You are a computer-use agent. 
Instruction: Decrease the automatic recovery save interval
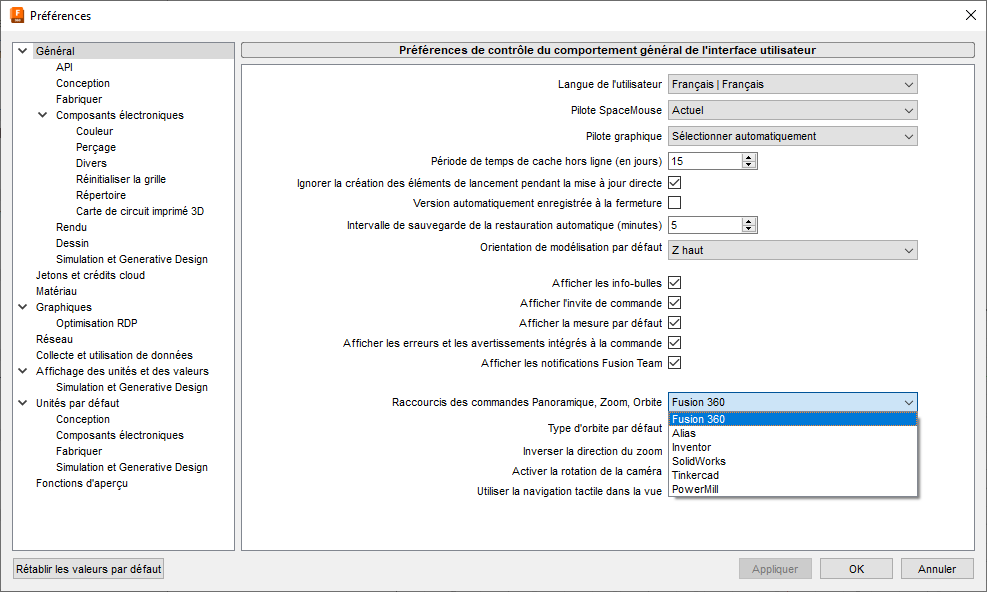[748, 229]
